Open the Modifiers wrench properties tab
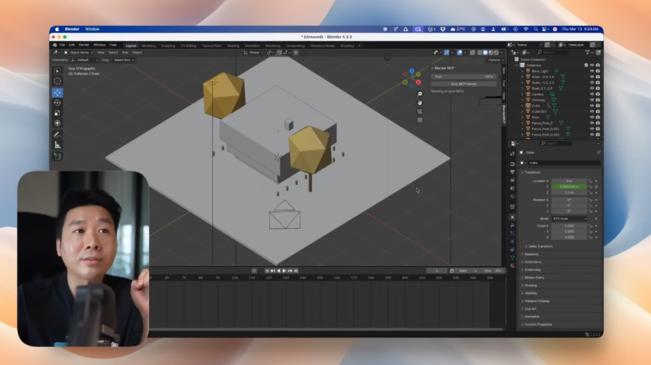The height and width of the screenshot is (365, 651). 512,225
